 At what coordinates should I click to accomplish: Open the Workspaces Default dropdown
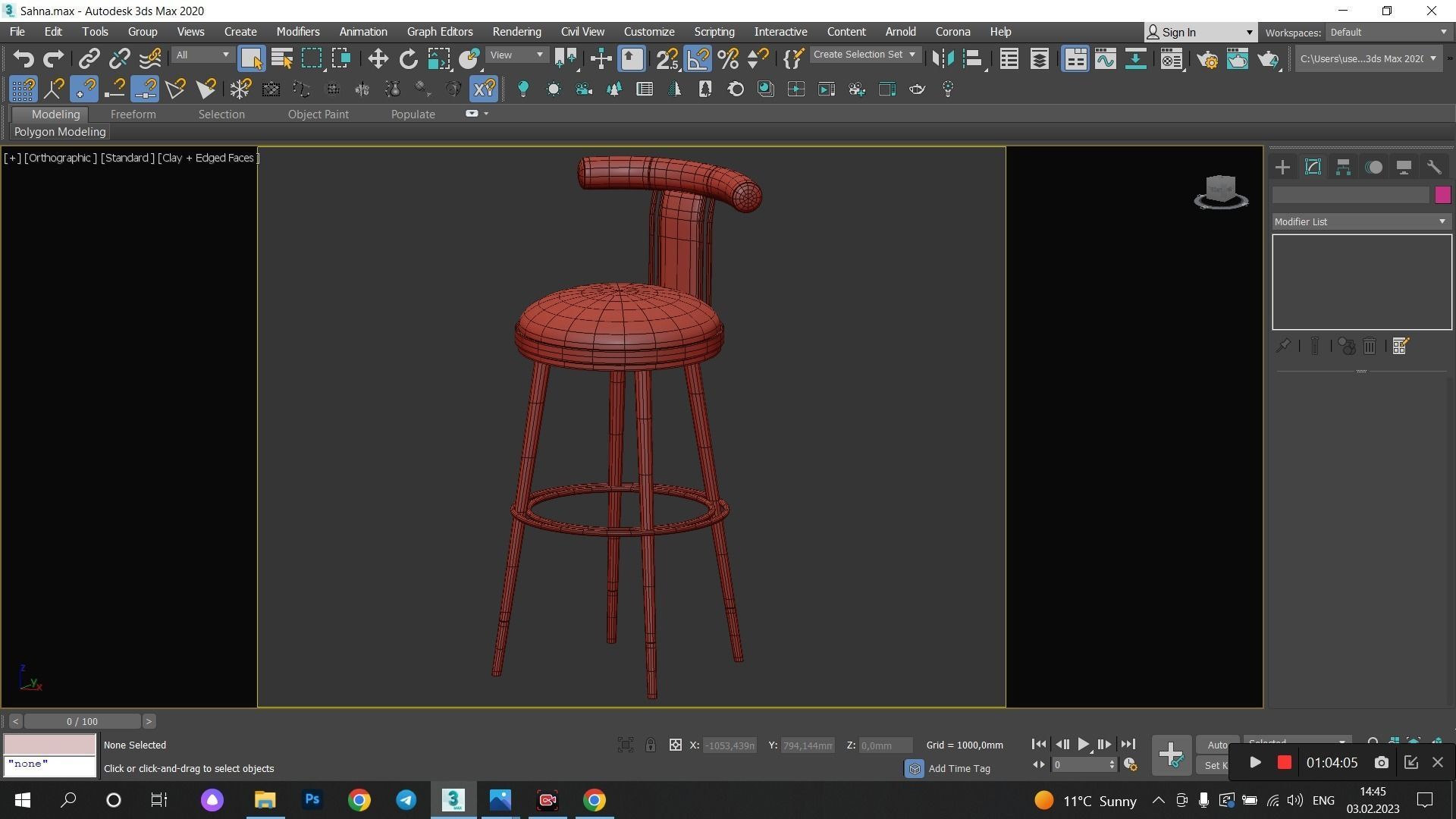click(1388, 32)
